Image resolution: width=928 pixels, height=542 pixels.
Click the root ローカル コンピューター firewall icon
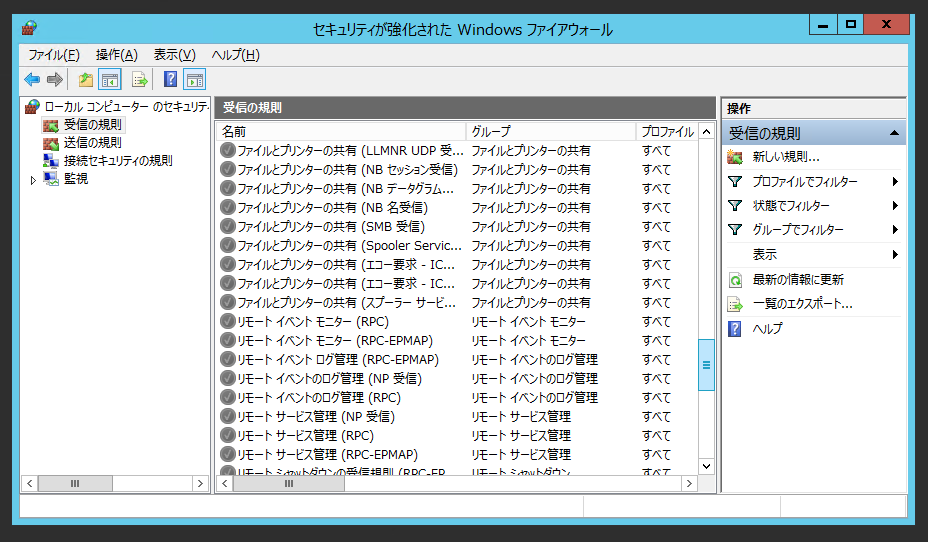(x=32, y=107)
